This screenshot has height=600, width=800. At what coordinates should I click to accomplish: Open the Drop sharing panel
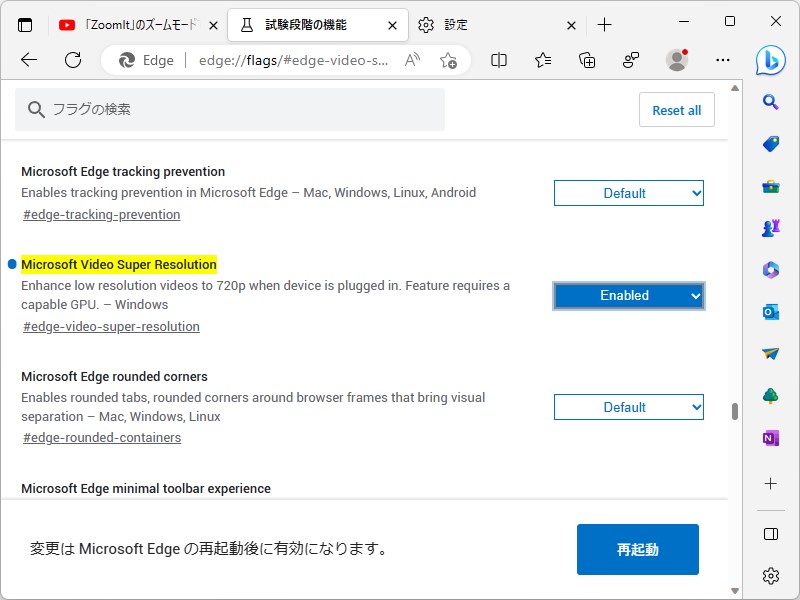(769, 353)
